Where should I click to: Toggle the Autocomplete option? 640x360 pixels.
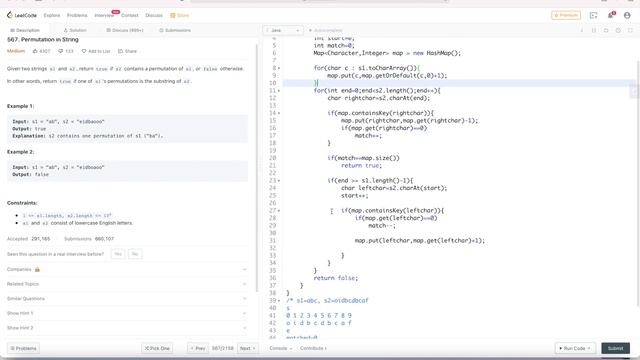click(x=325, y=30)
